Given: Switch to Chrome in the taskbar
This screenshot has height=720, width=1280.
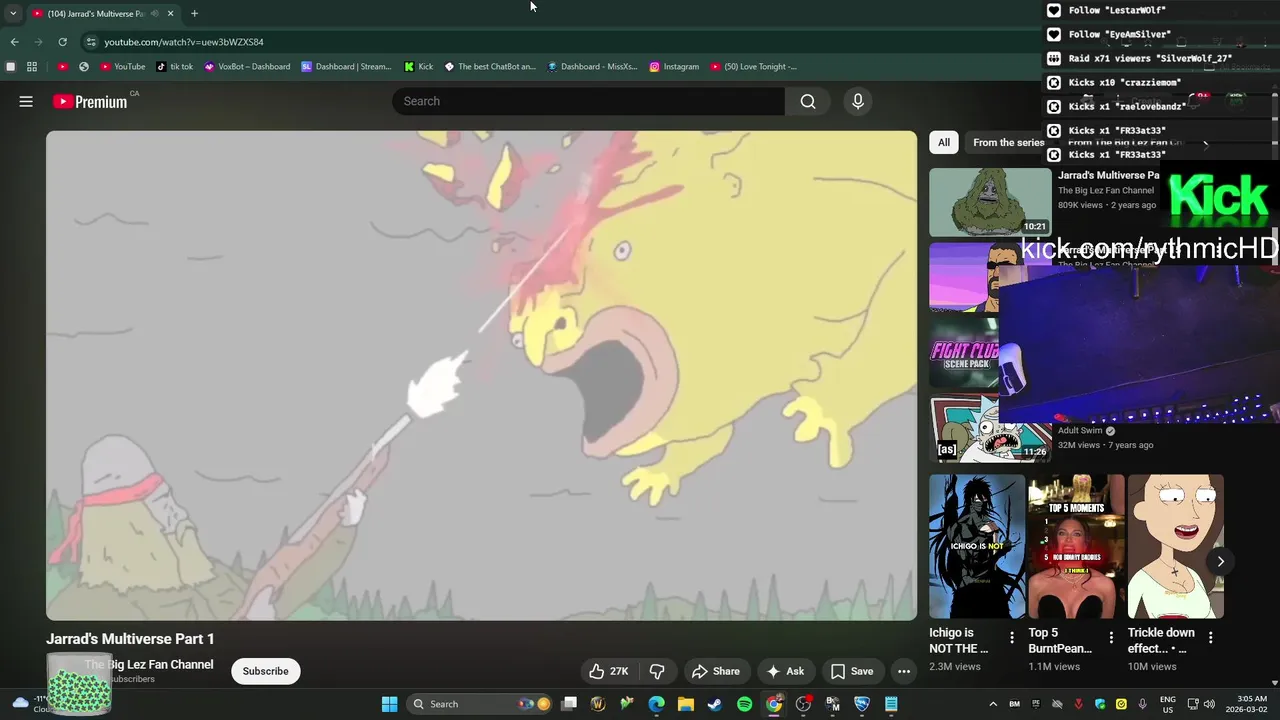Looking at the screenshot, I should pos(774,704).
